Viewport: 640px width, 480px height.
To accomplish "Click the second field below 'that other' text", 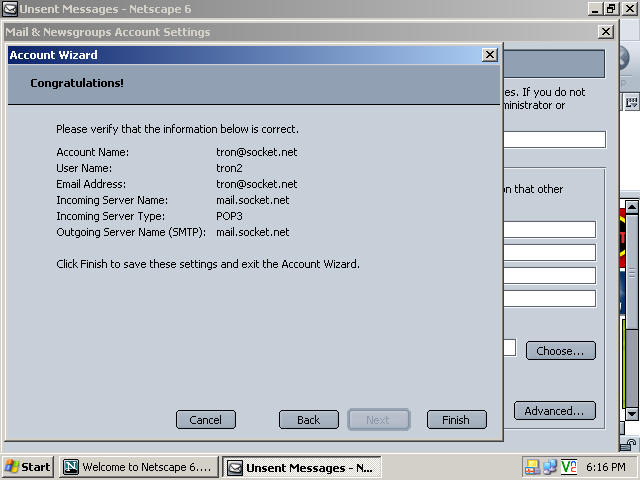I will tap(550, 253).
